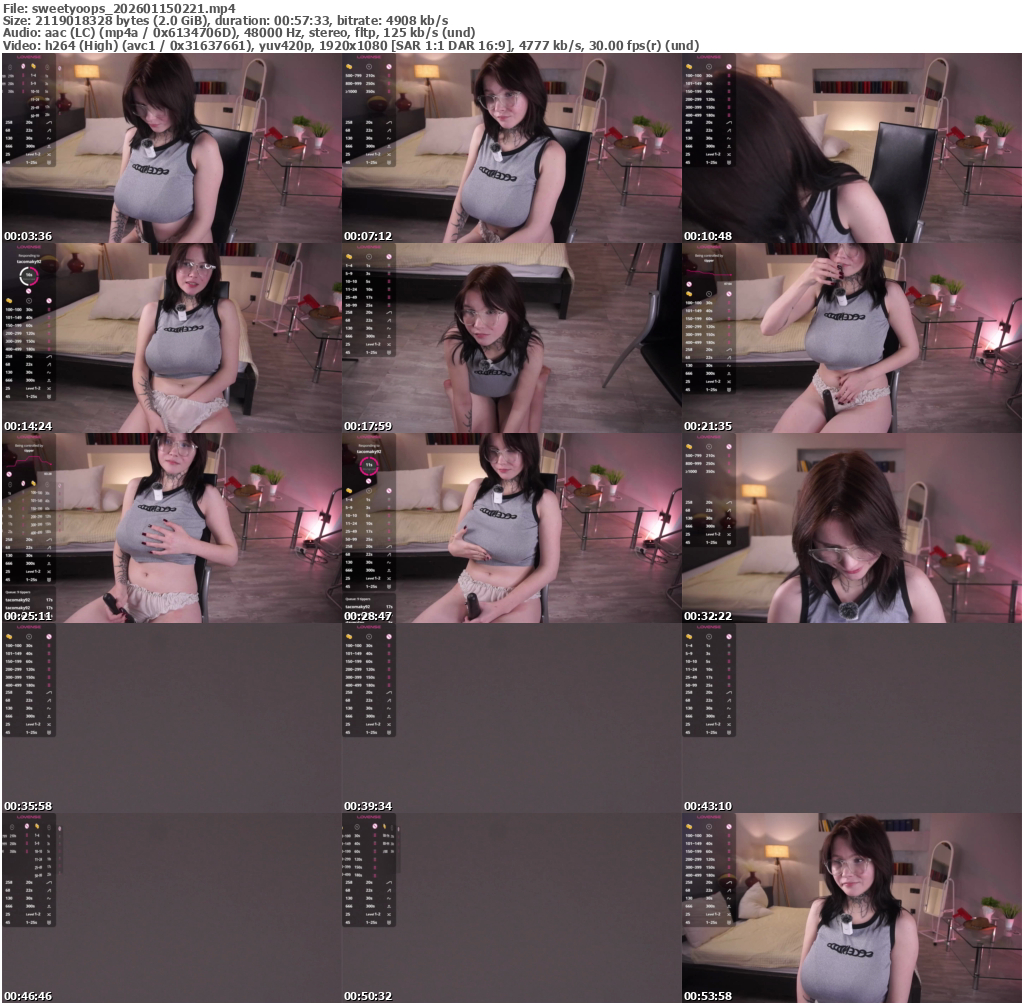The width and height of the screenshot is (1024, 1003).
Task: Open the frame thumbnail stamped 00:10:48
Action: [x=852, y=148]
